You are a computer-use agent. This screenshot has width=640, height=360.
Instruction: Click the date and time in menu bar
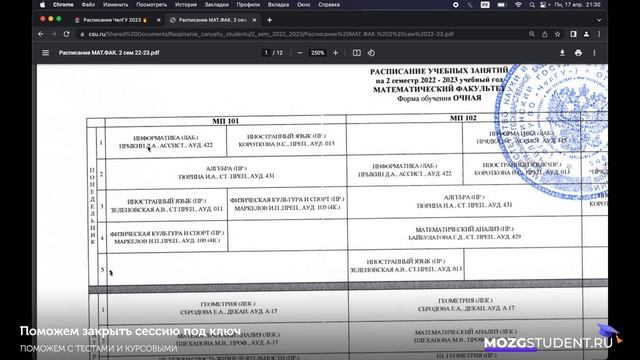point(578,5)
